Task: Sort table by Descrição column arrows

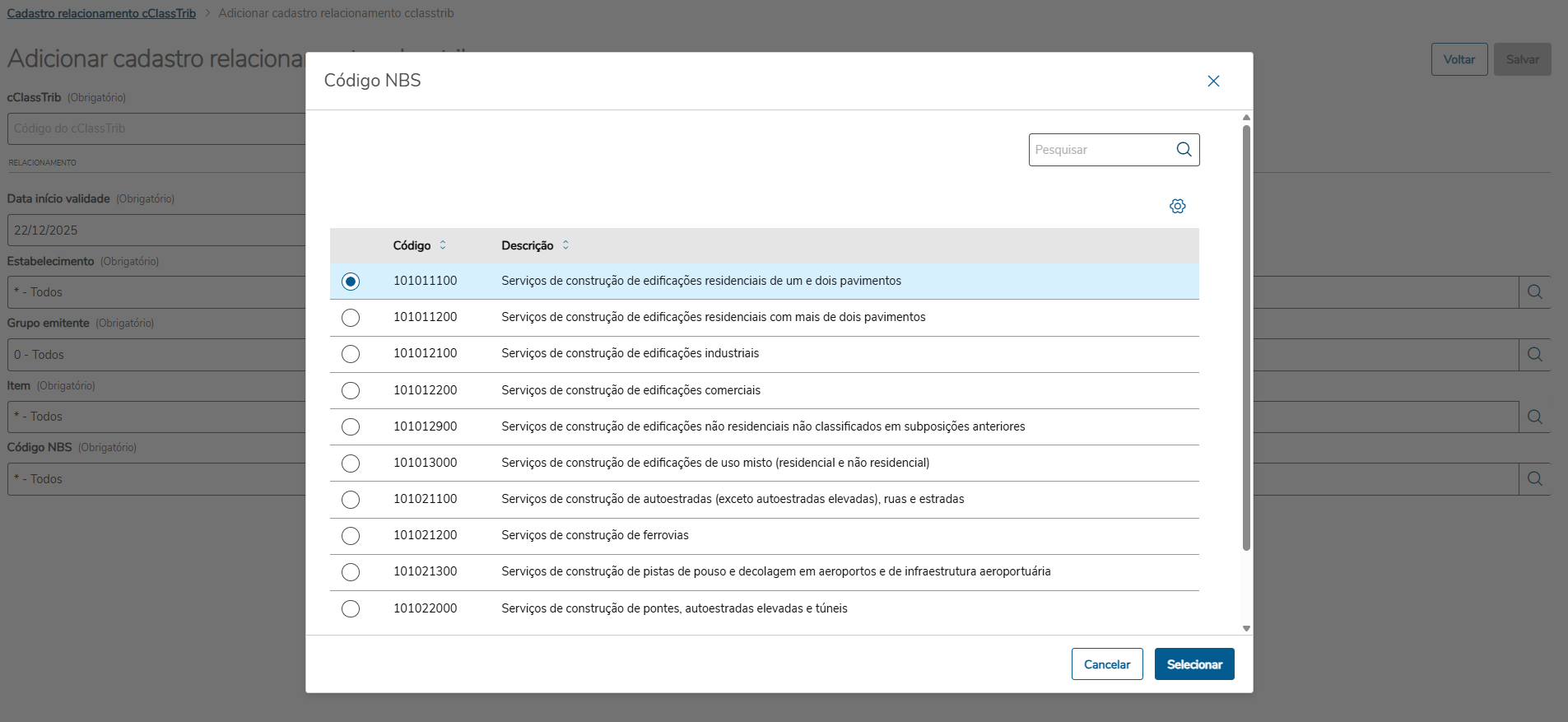Action: click(x=565, y=245)
